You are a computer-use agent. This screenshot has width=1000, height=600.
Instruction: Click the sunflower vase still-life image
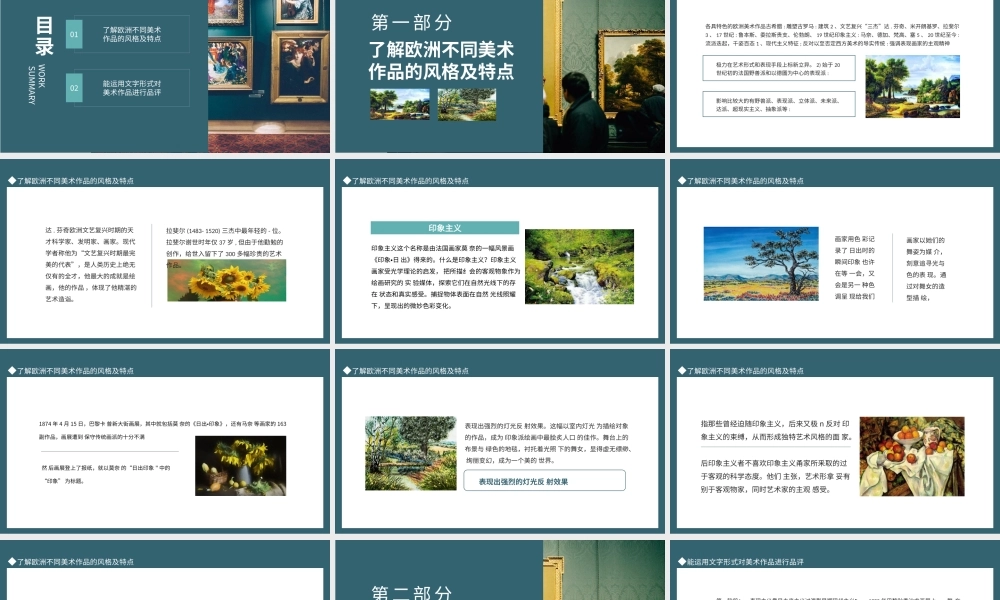[x=240, y=465]
